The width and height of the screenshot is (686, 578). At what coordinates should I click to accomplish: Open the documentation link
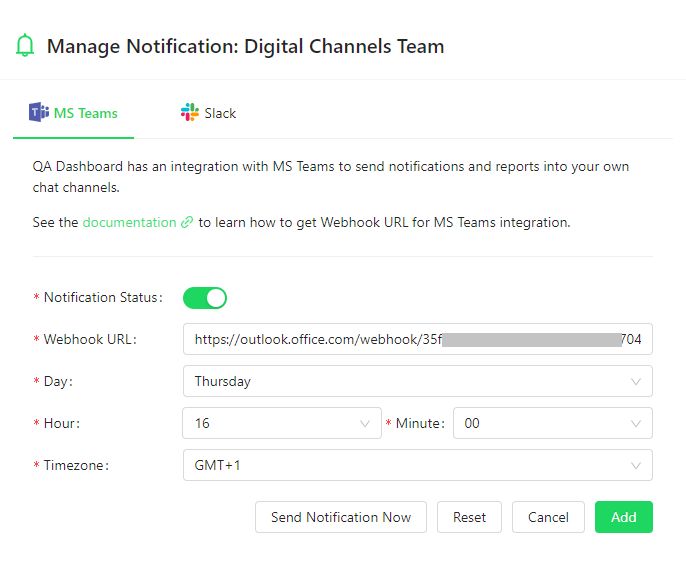pyautogui.click(x=130, y=222)
